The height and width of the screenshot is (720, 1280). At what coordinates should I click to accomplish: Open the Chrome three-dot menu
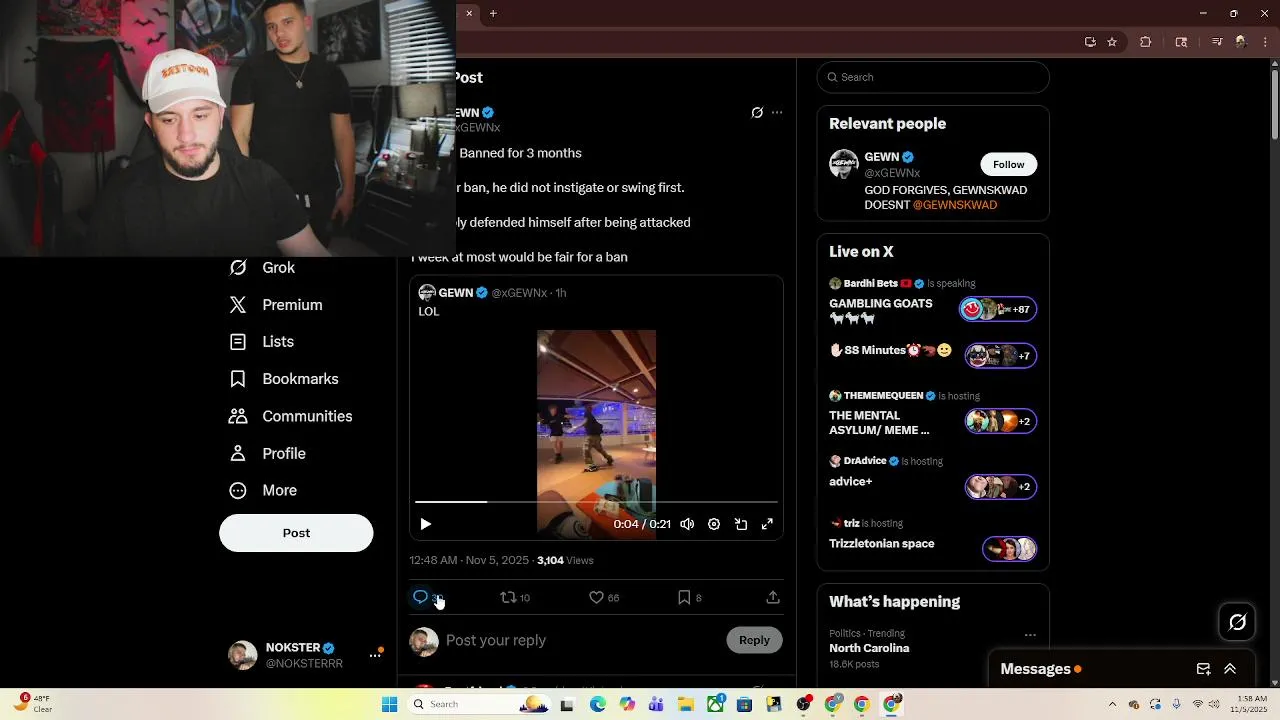point(1264,42)
